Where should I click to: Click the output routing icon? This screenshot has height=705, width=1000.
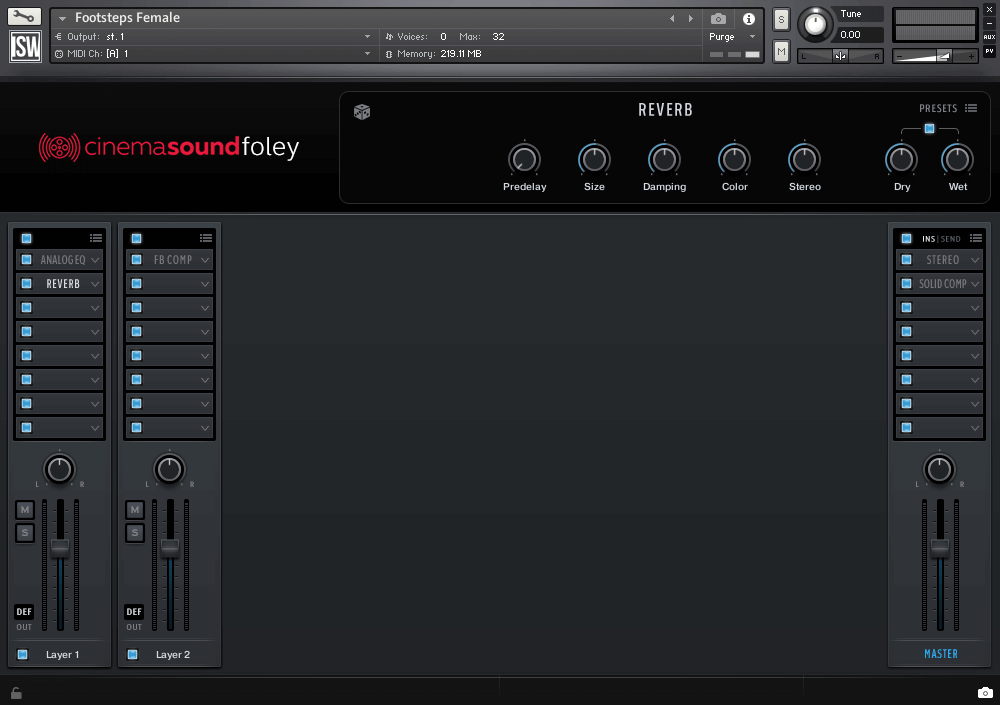point(59,36)
